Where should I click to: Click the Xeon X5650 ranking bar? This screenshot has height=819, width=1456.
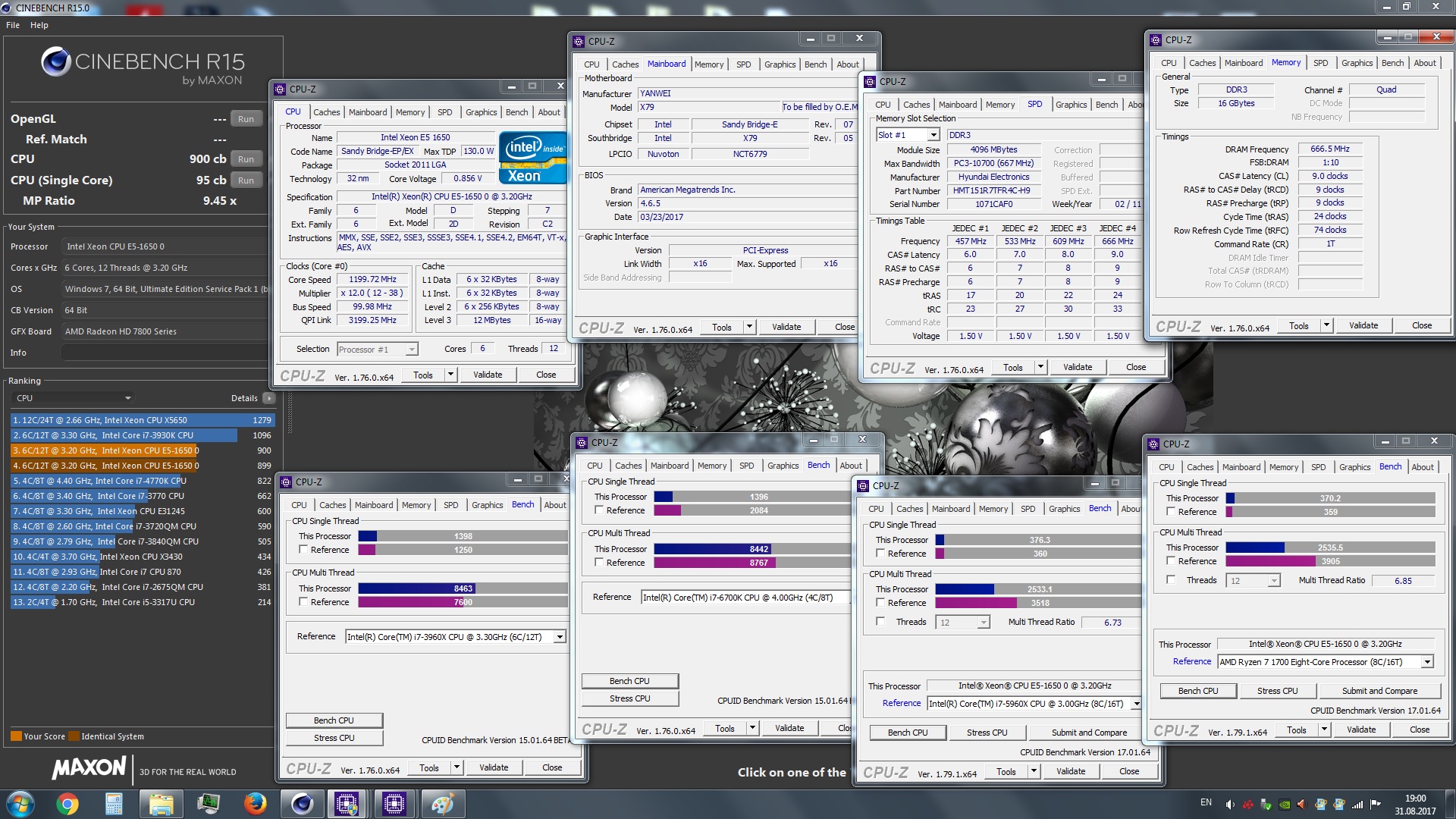pos(143,420)
